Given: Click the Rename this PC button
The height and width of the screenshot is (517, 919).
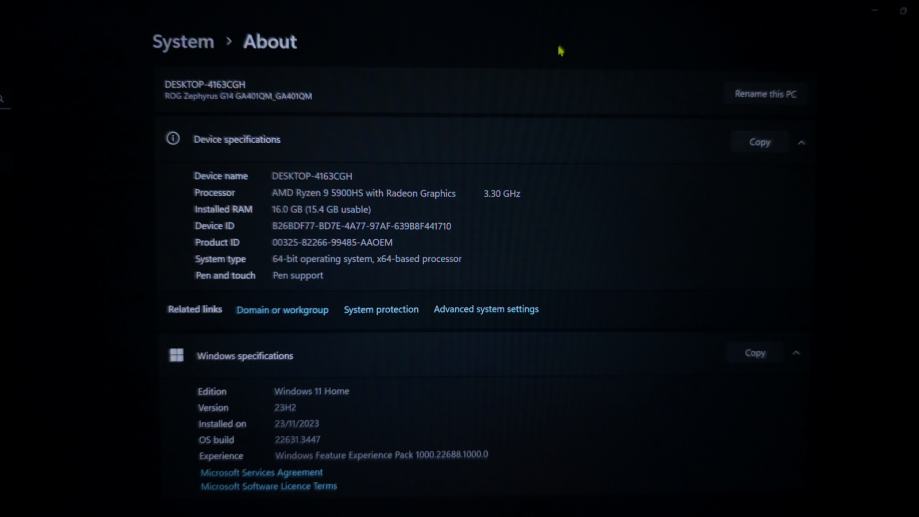Looking at the screenshot, I should (x=765, y=94).
